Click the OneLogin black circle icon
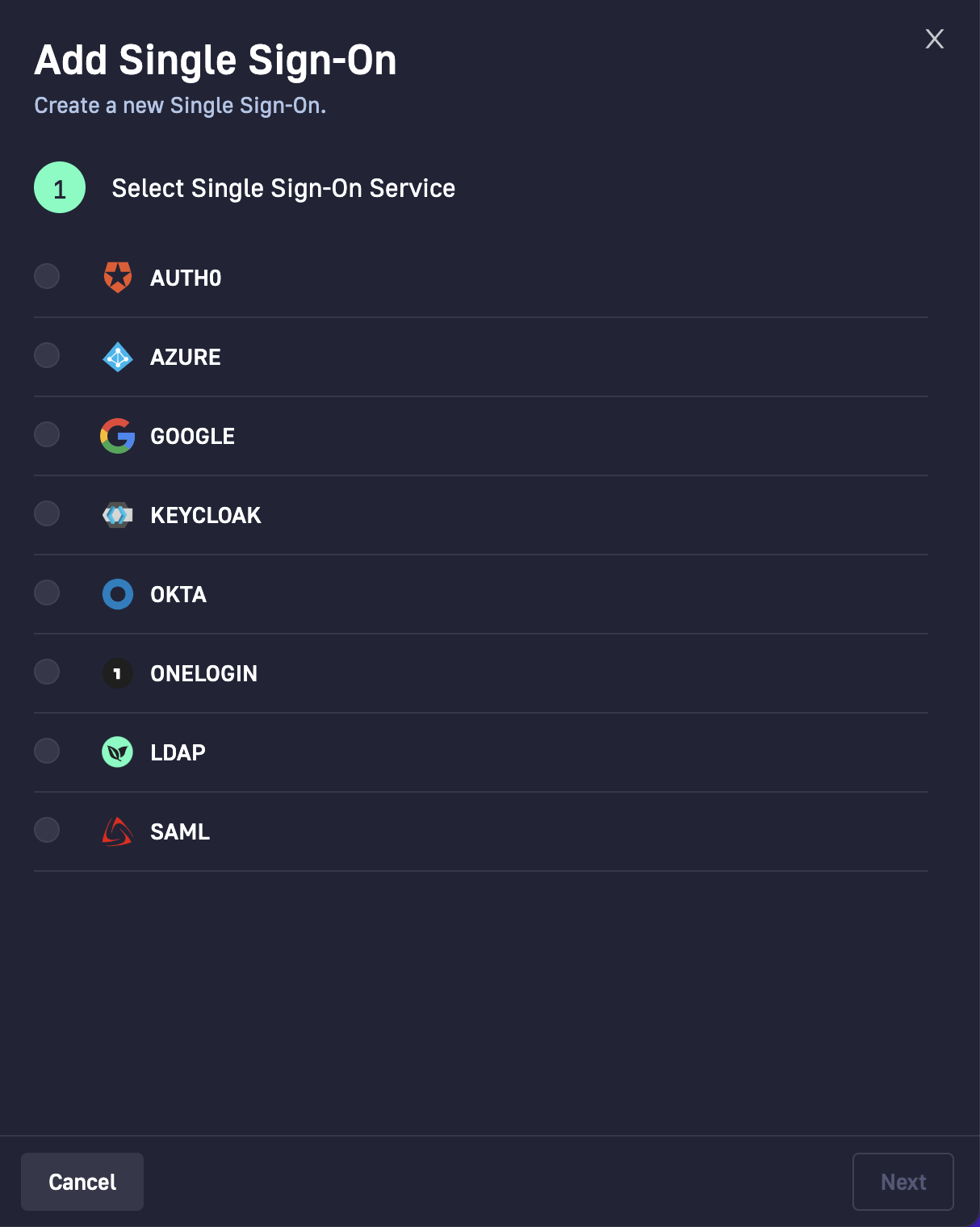The width and height of the screenshot is (980, 1227). coord(118,673)
